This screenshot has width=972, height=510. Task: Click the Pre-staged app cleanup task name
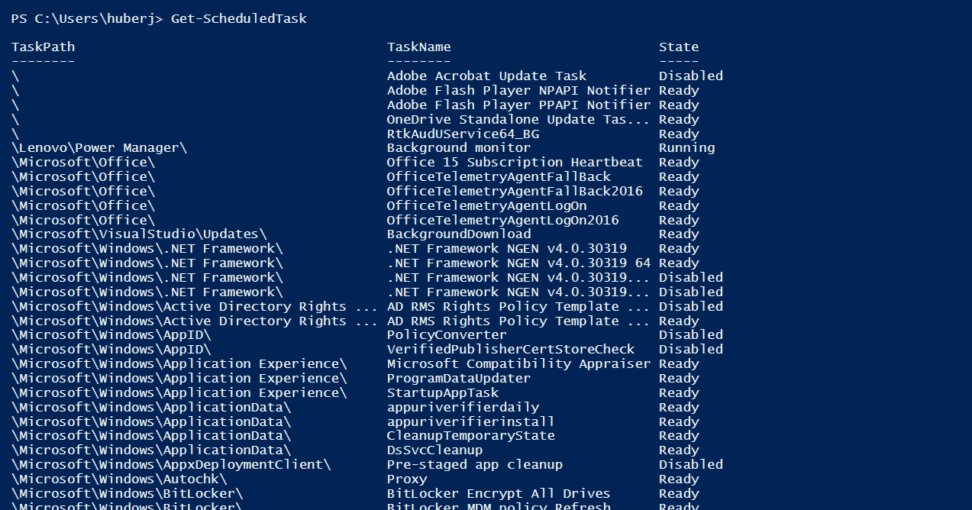[x=474, y=464]
